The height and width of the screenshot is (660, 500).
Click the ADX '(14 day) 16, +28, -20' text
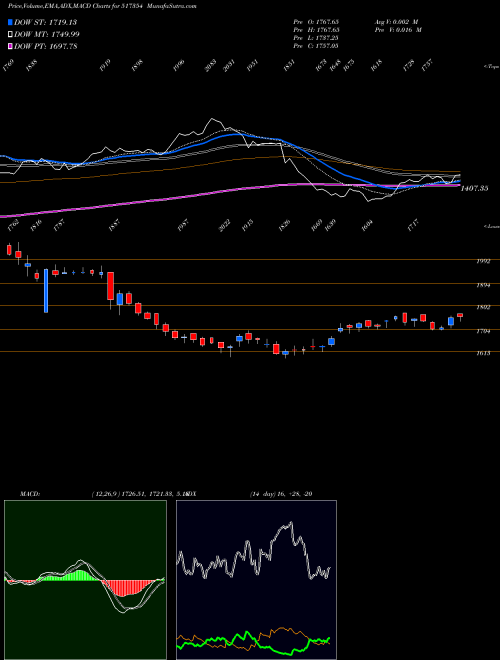[281, 493]
